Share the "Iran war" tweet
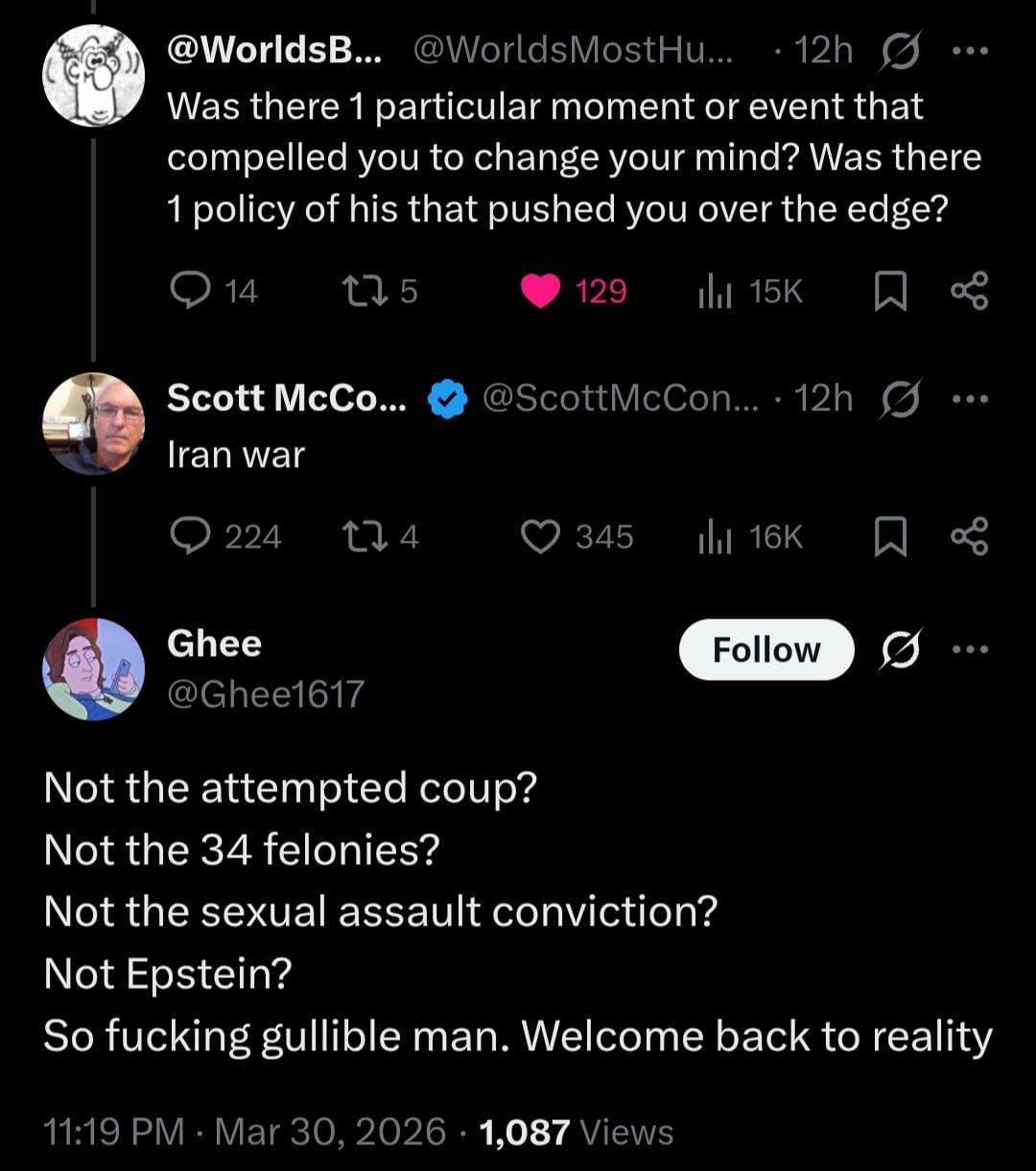Viewport: 1036px width, 1171px height. click(968, 536)
